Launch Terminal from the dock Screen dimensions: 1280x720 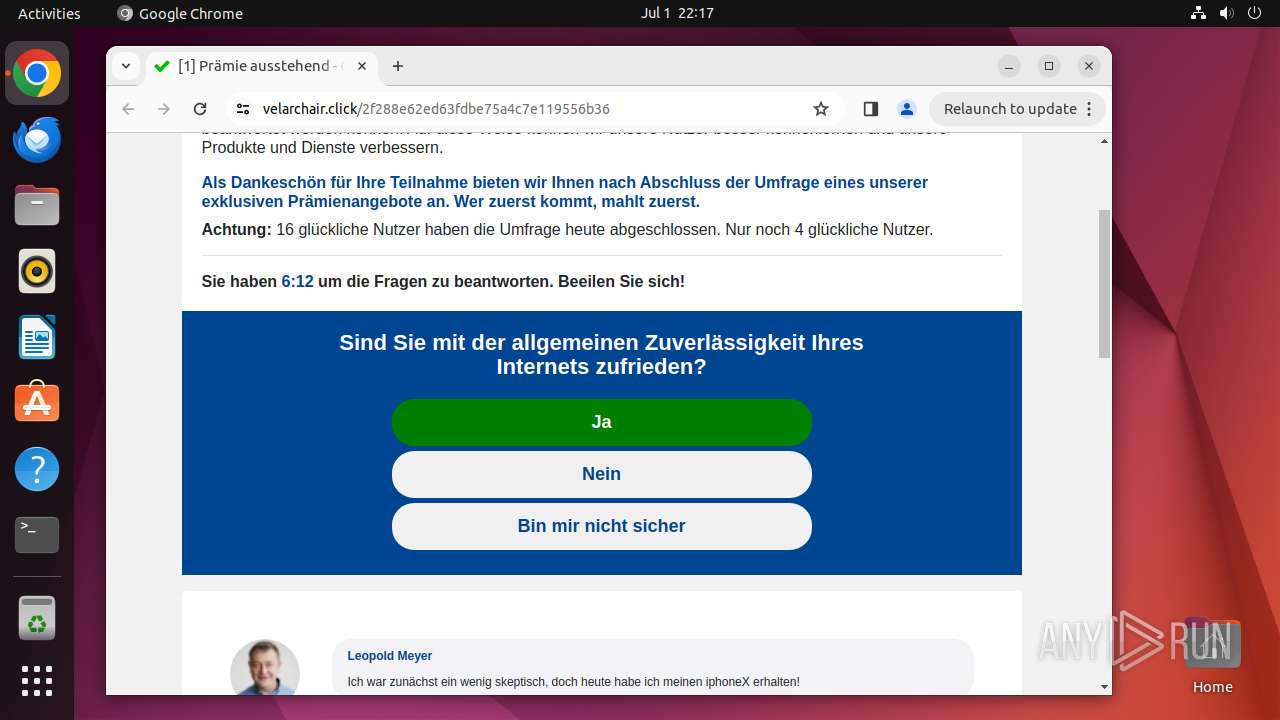pos(37,535)
